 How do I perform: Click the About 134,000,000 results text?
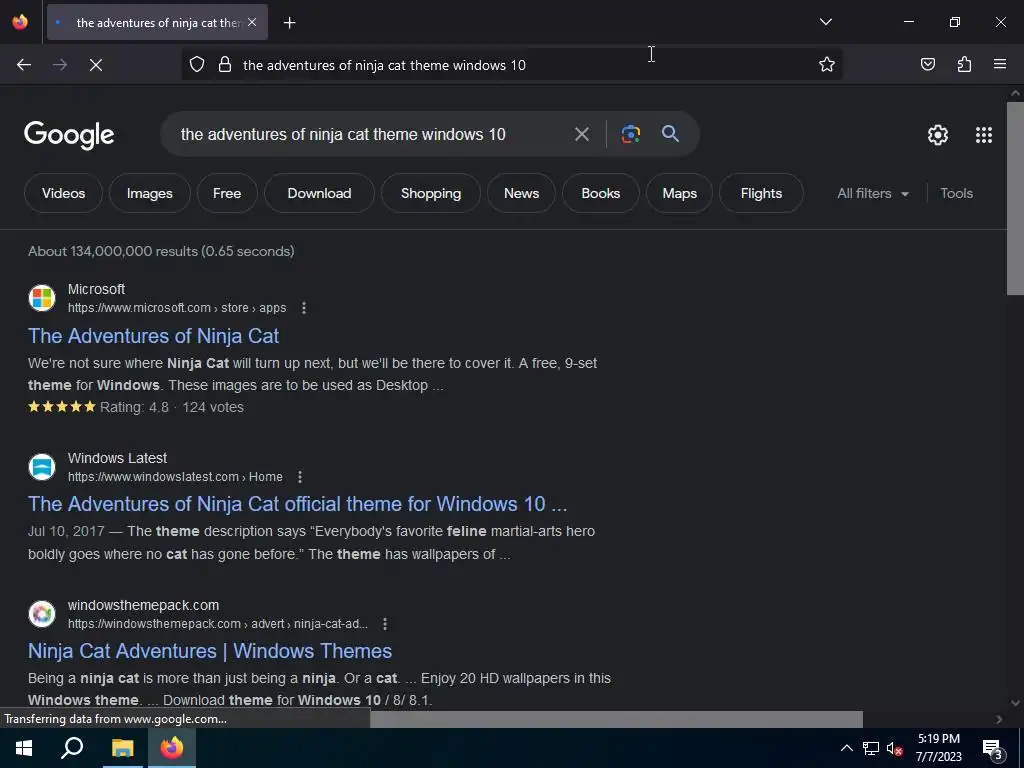point(161,251)
